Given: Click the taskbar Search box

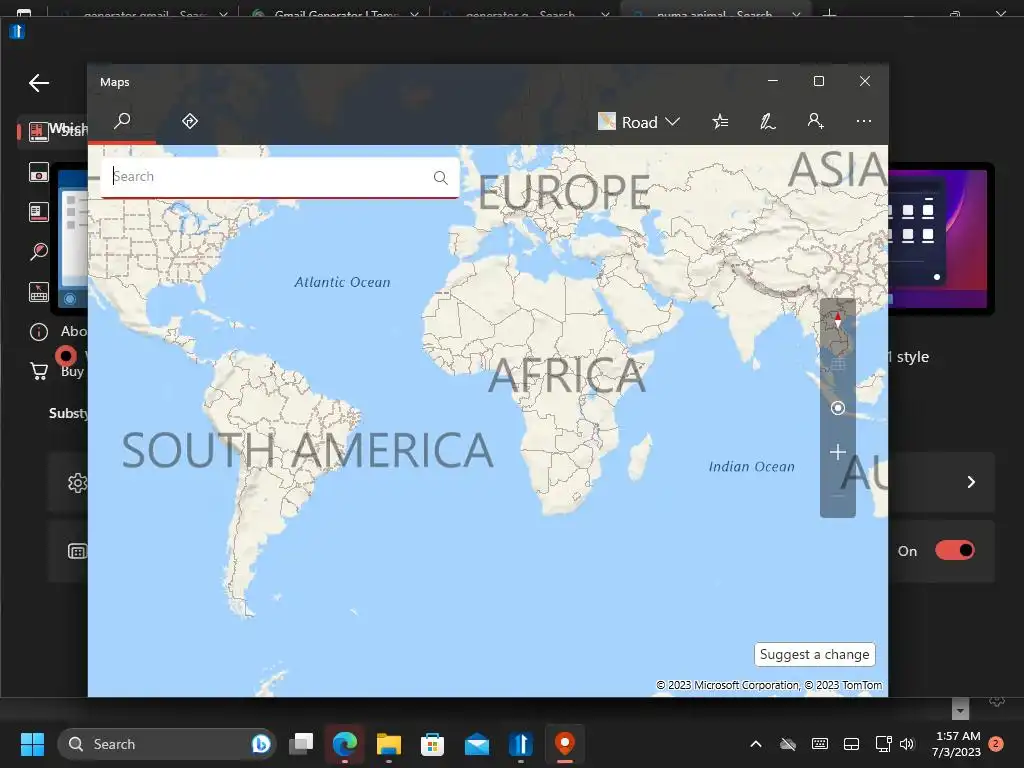Looking at the screenshot, I should pyautogui.click(x=167, y=744).
